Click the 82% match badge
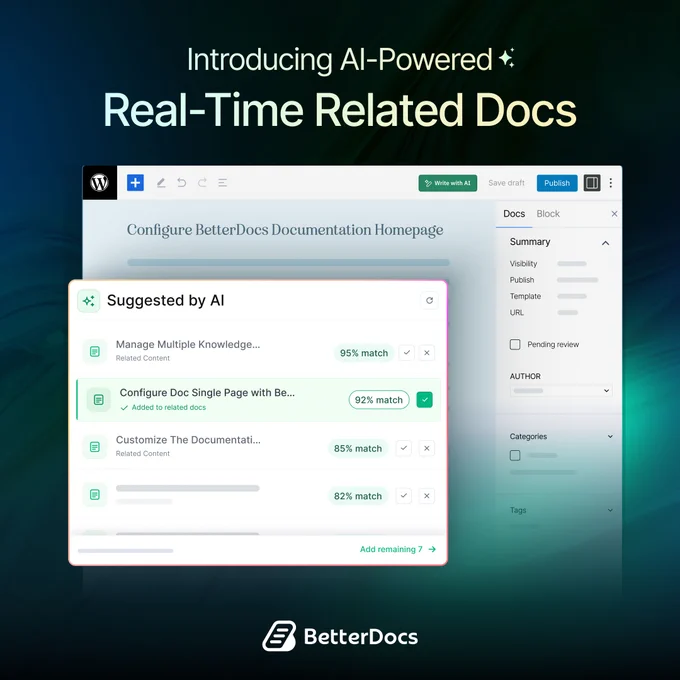Screen dimensions: 680x680 click(358, 496)
